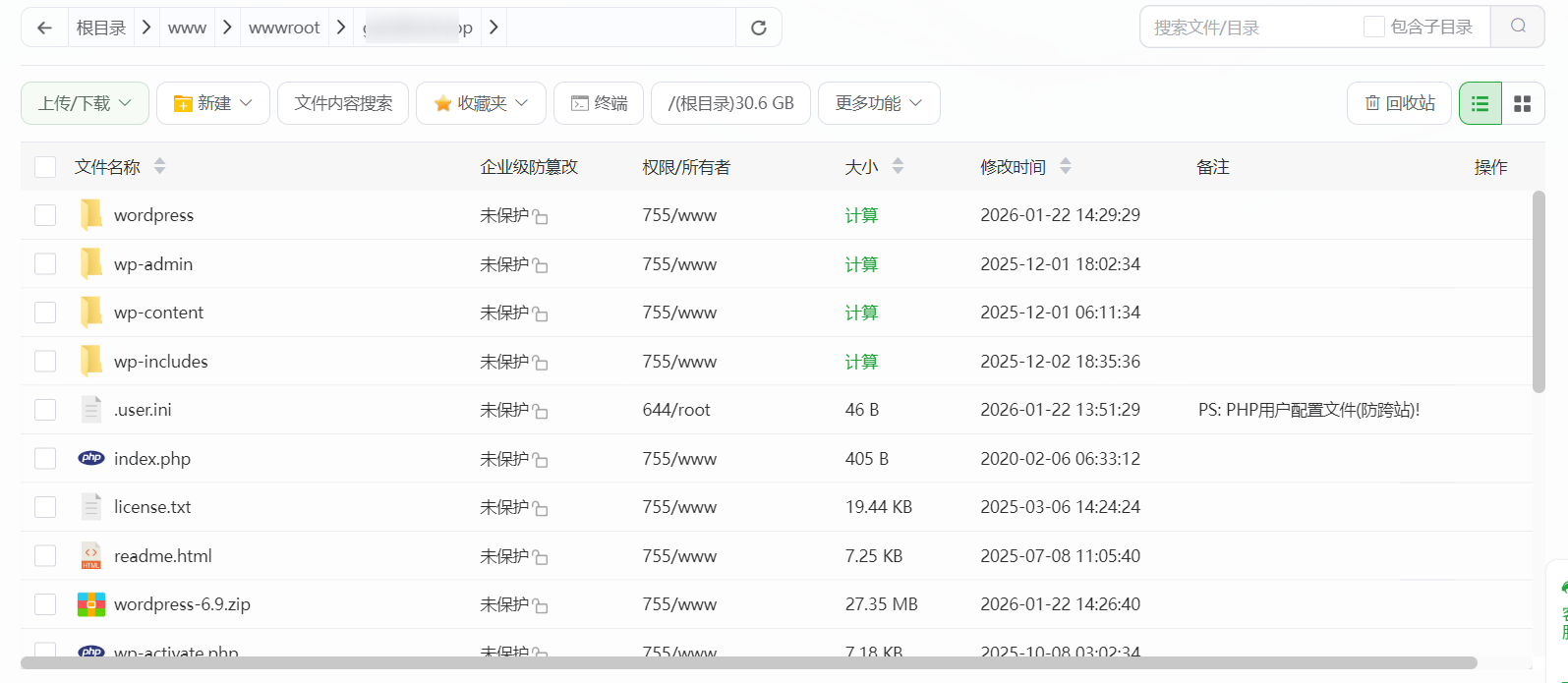Go to wwwroot breadcrumb
1568x683 pixels.
[284, 28]
